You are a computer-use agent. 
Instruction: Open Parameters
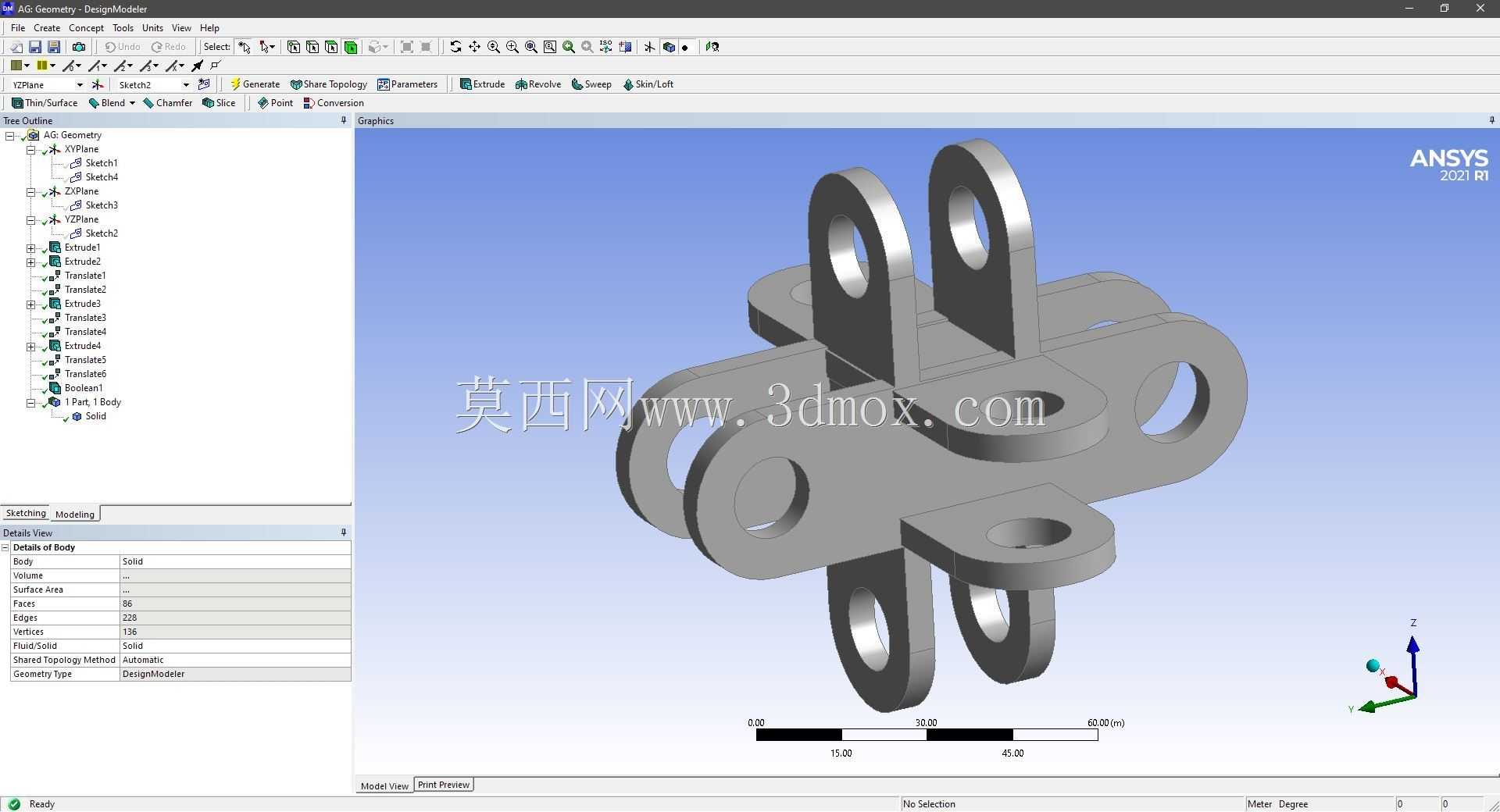click(x=407, y=84)
